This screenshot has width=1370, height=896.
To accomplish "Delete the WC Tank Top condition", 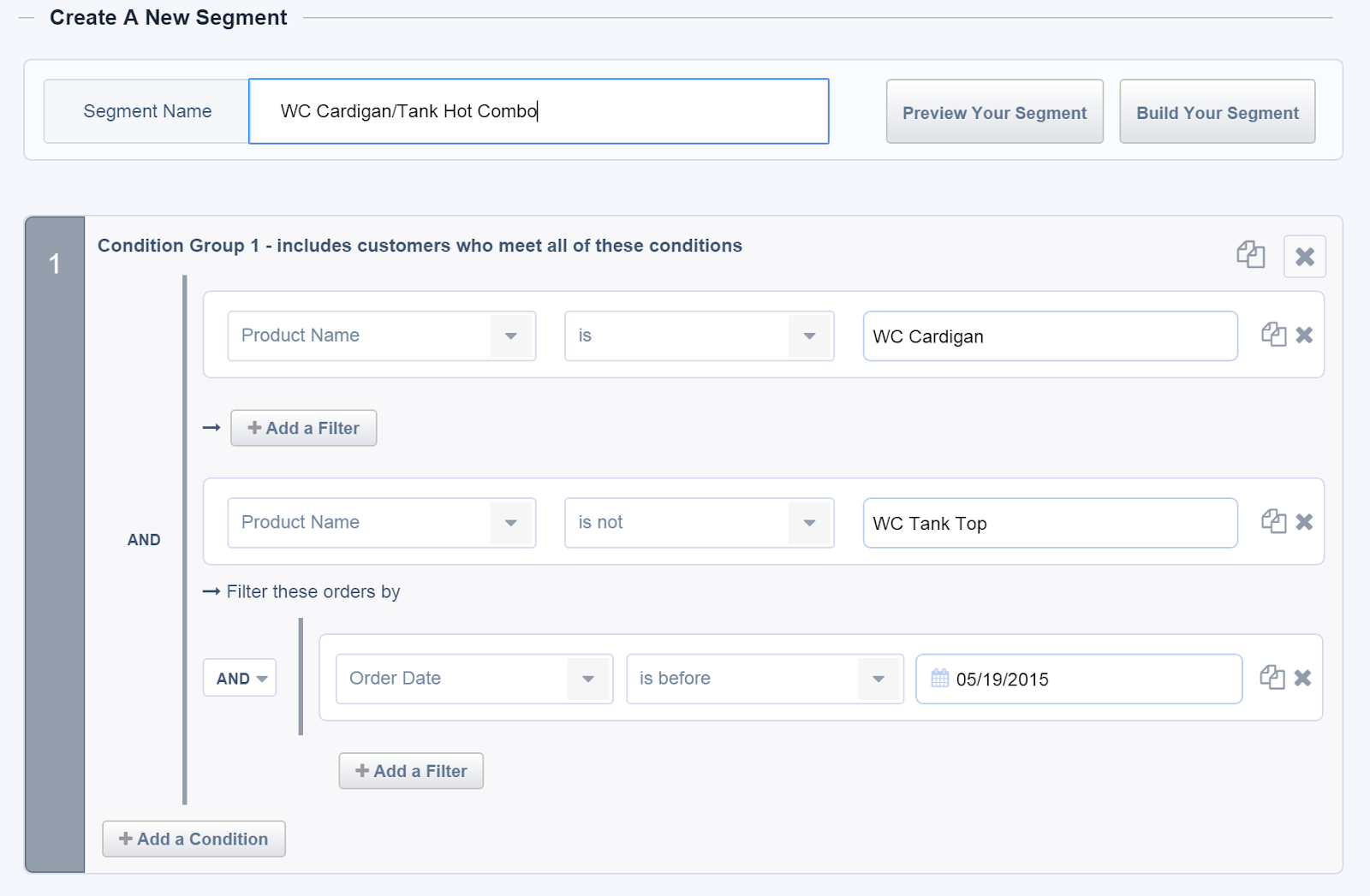I will (1304, 521).
